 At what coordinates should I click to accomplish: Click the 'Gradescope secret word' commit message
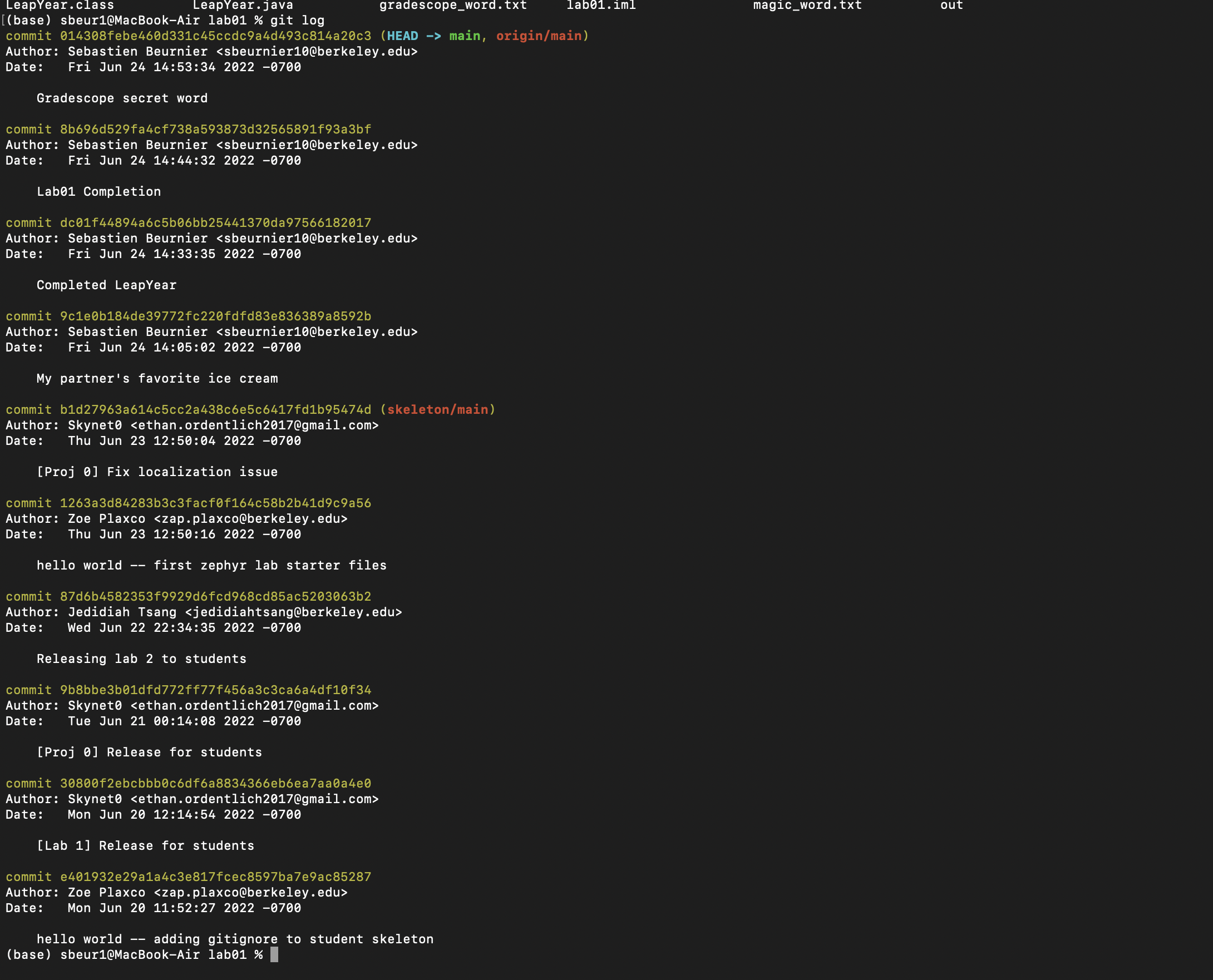coord(122,98)
